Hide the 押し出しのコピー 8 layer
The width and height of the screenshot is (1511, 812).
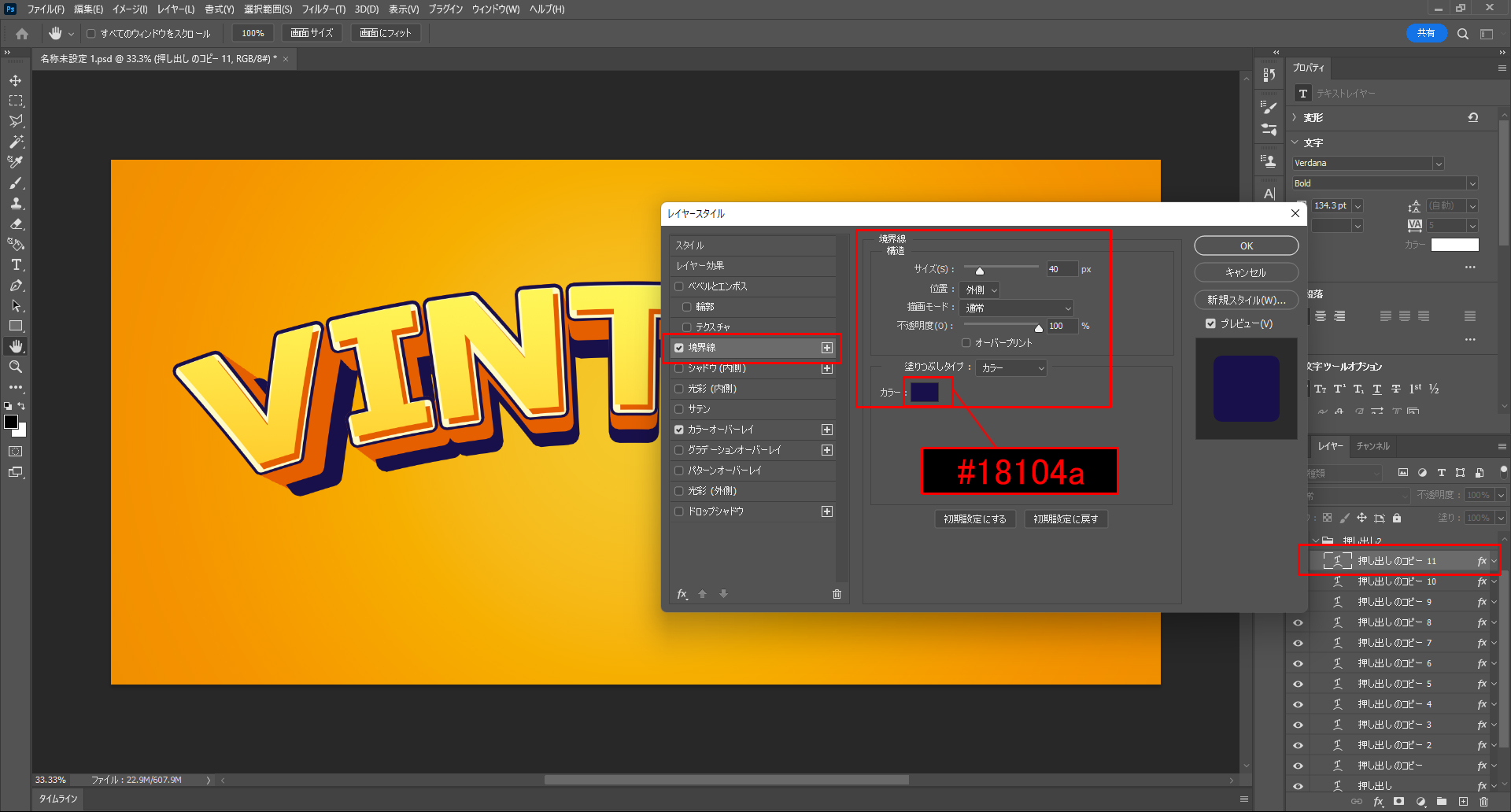click(x=1298, y=622)
